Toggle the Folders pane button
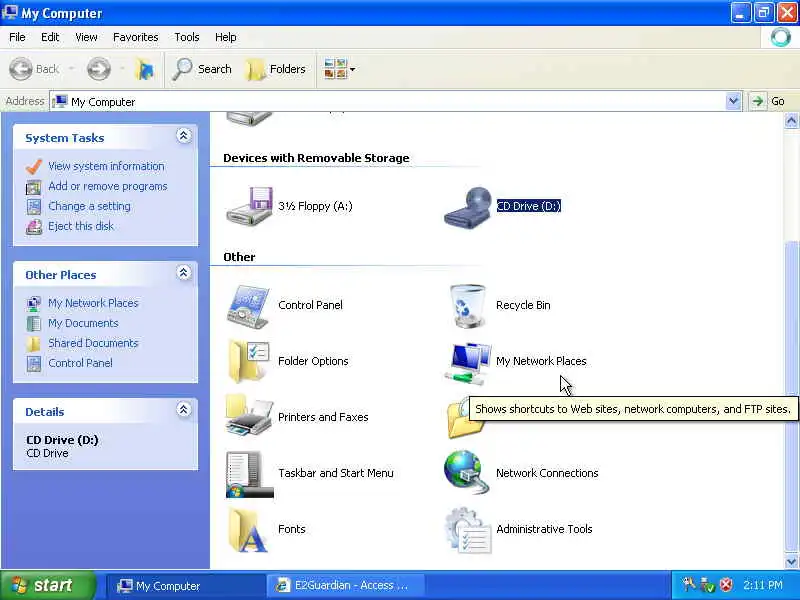The height and width of the screenshot is (600, 800). coord(276,69)
